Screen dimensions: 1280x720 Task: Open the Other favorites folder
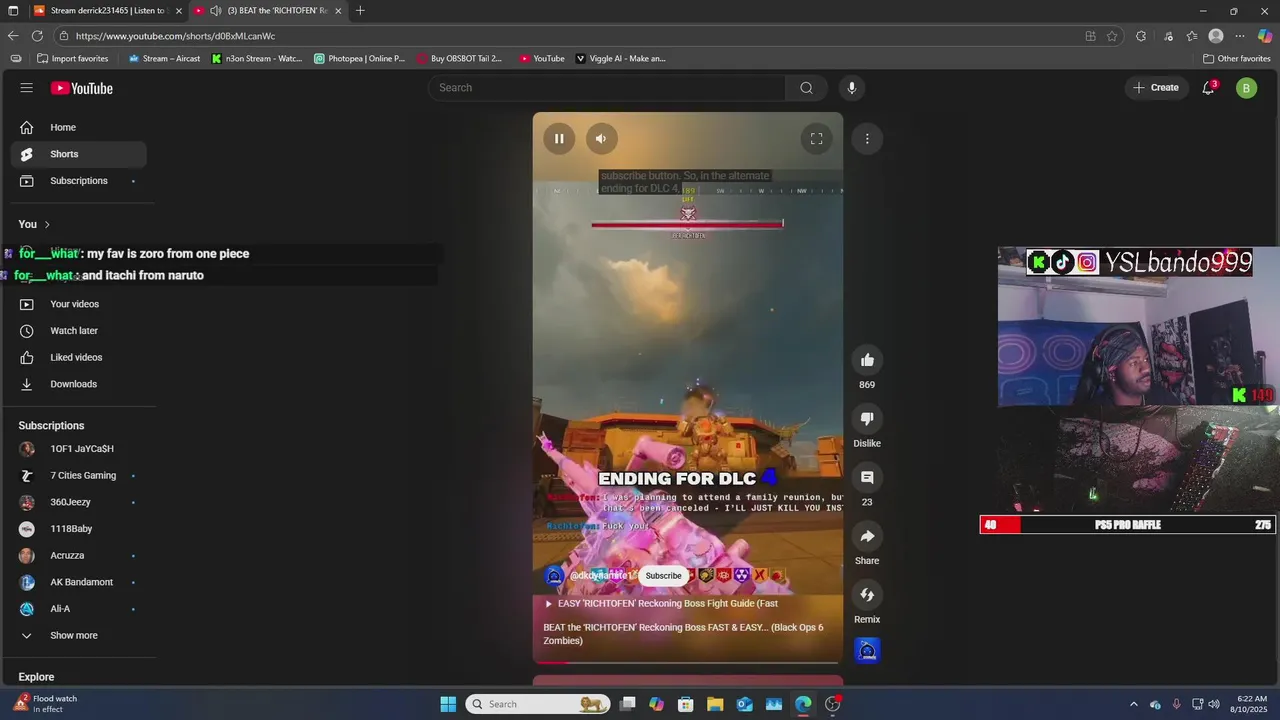pyautogui.click(x=1237, y=59)
